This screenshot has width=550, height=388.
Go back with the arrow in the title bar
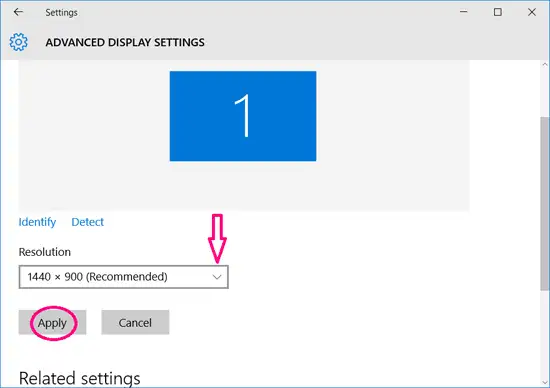click(x=18, y=12)
